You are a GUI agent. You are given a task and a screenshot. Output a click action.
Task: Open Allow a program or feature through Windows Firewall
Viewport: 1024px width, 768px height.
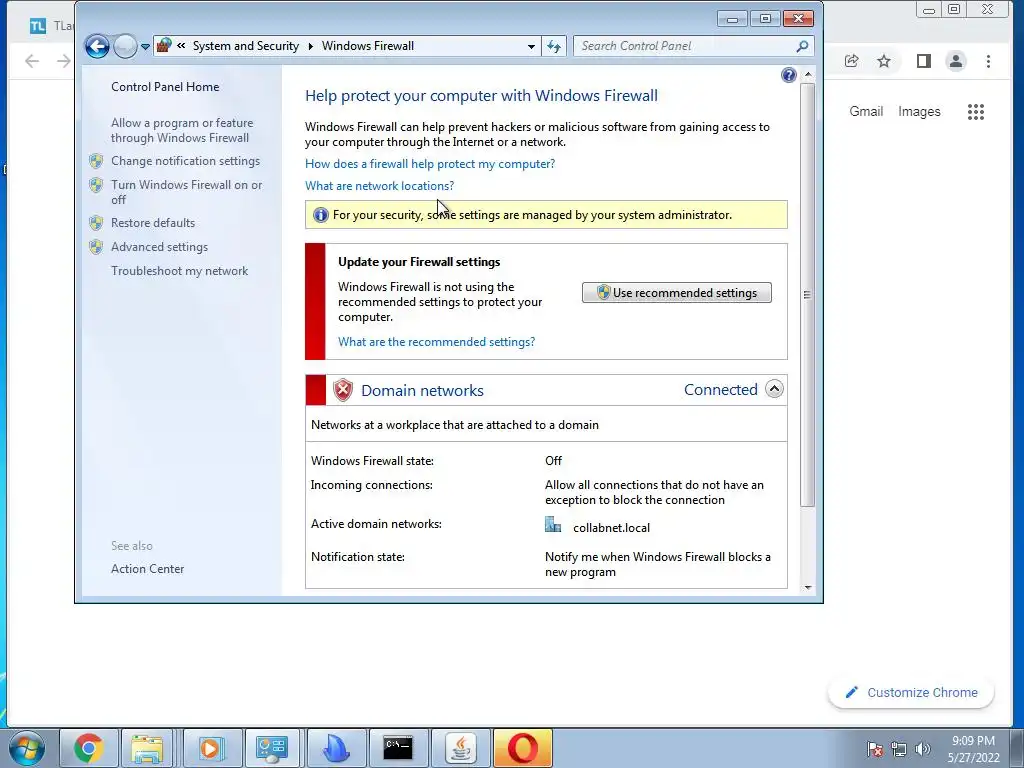coord(182,130)
